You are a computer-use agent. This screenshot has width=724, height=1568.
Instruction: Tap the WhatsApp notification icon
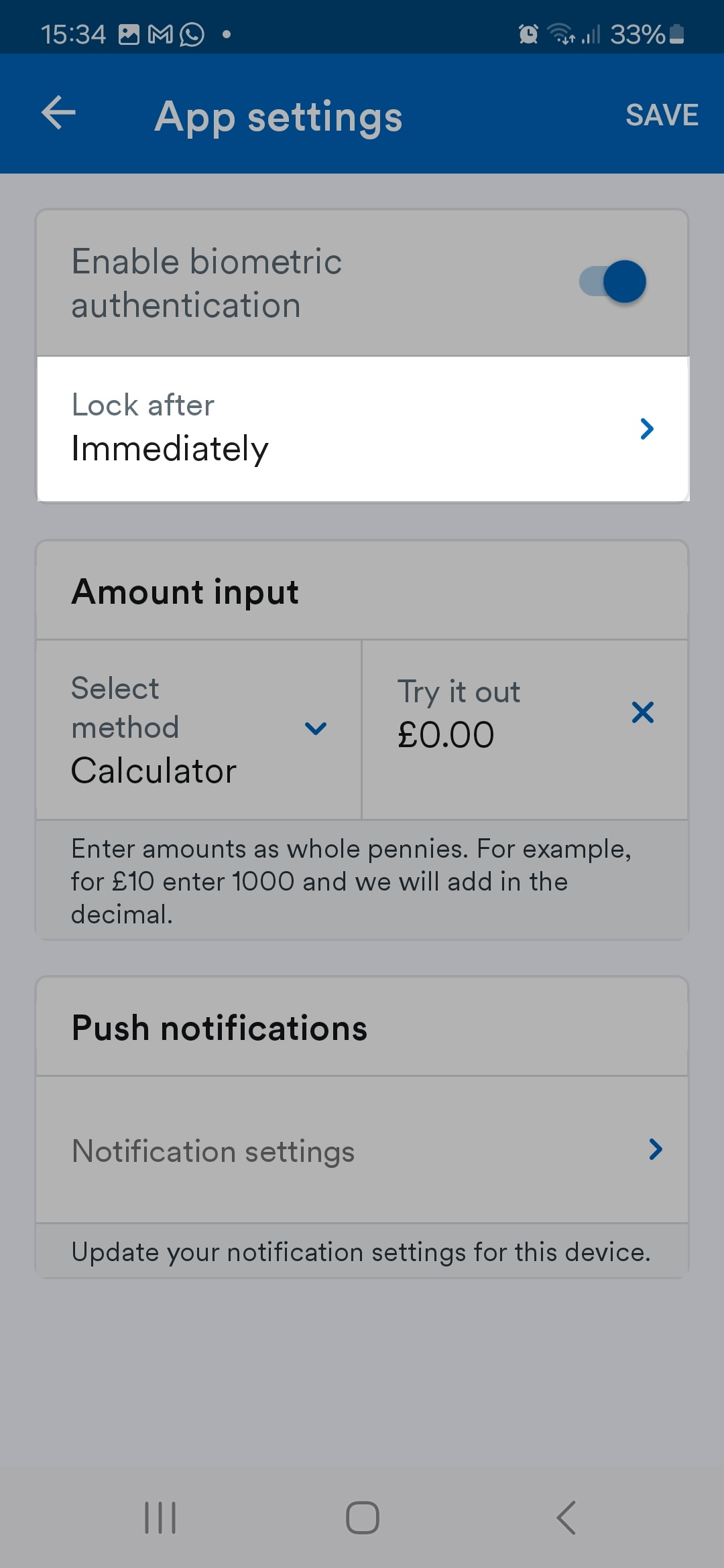click(x=192, y=34)
